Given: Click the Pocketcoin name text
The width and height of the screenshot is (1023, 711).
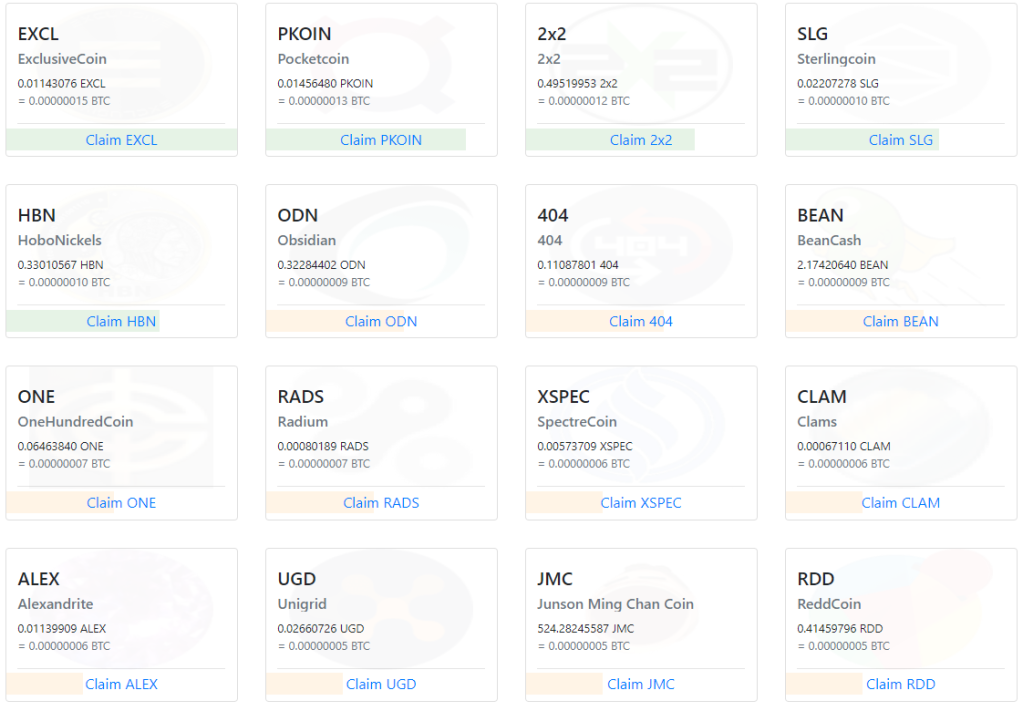Looking at the screenshot, I should (313, 59).
